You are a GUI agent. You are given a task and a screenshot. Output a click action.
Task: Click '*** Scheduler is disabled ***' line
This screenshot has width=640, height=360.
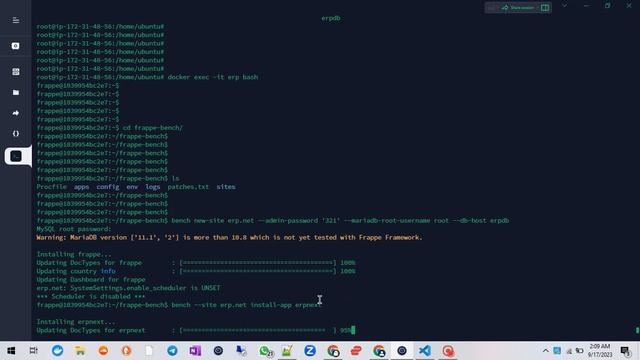[x=91, y=296]
